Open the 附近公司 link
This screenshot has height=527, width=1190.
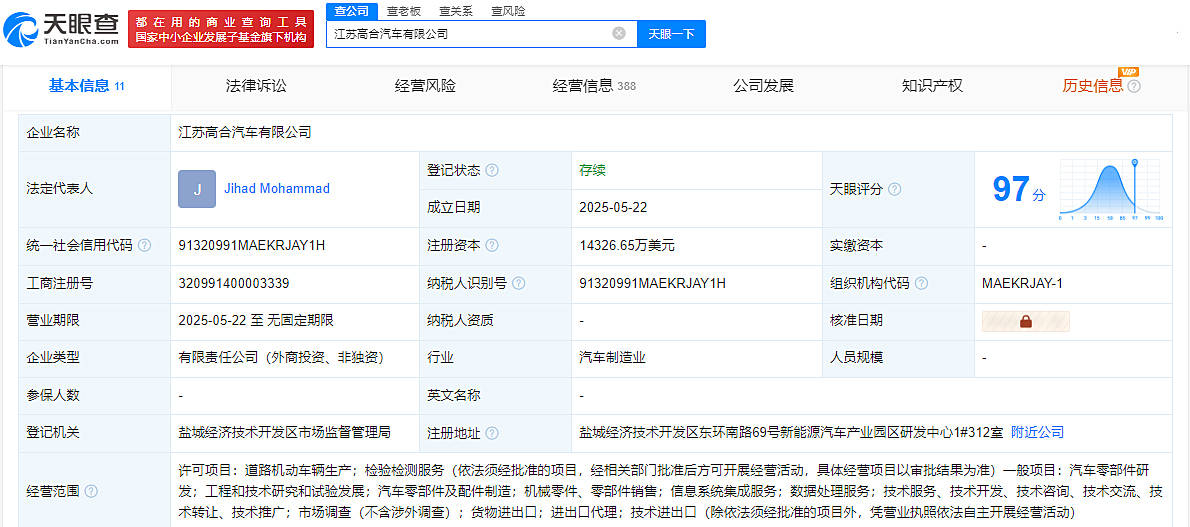click(x=1037, y=432)
